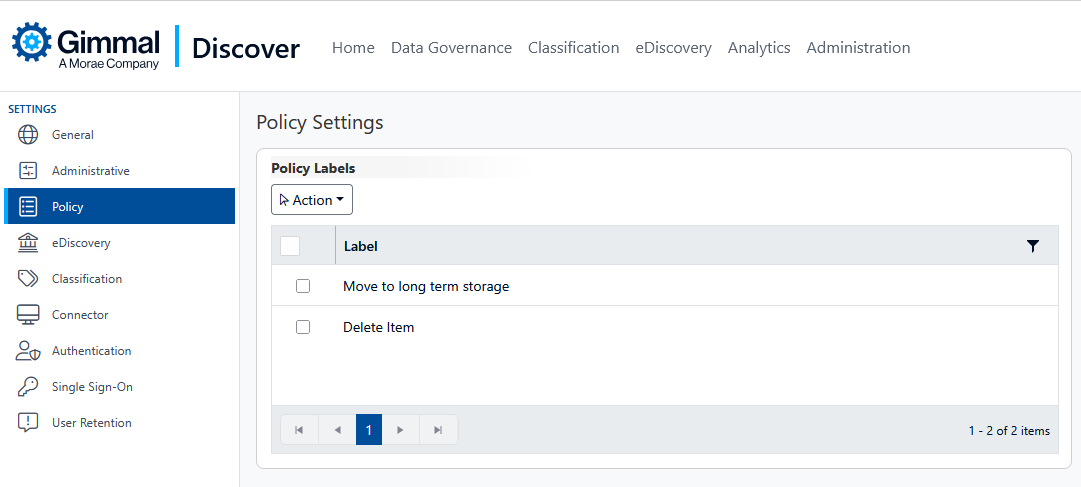The width and height of the screenshot is (1081, 487).
Task: Open the Label column filter icon
Action: click(1033, 246)
